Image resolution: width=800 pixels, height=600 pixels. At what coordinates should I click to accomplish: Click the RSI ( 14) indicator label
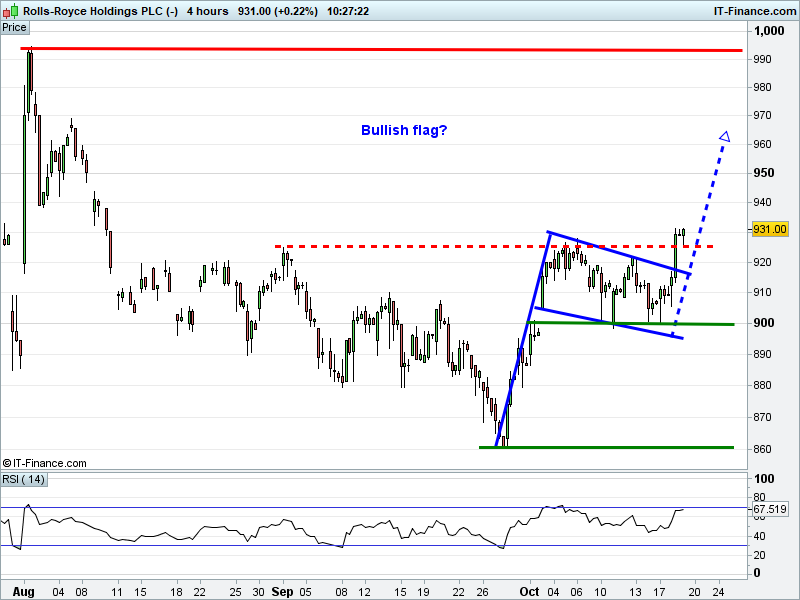pyautogui.click(x=24, y=479)
